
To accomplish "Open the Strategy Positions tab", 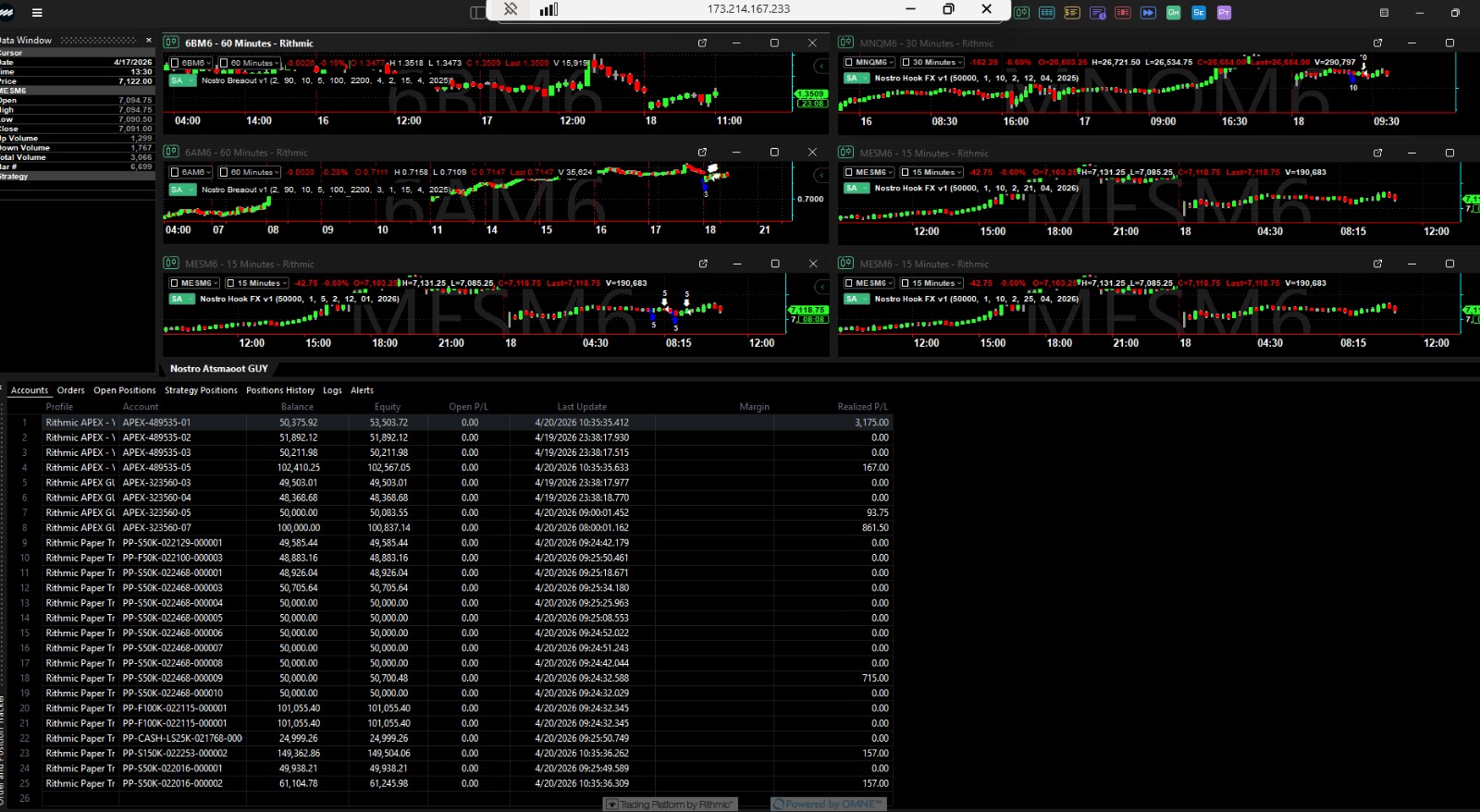I will pyautogui.click(x=201, y=390).
